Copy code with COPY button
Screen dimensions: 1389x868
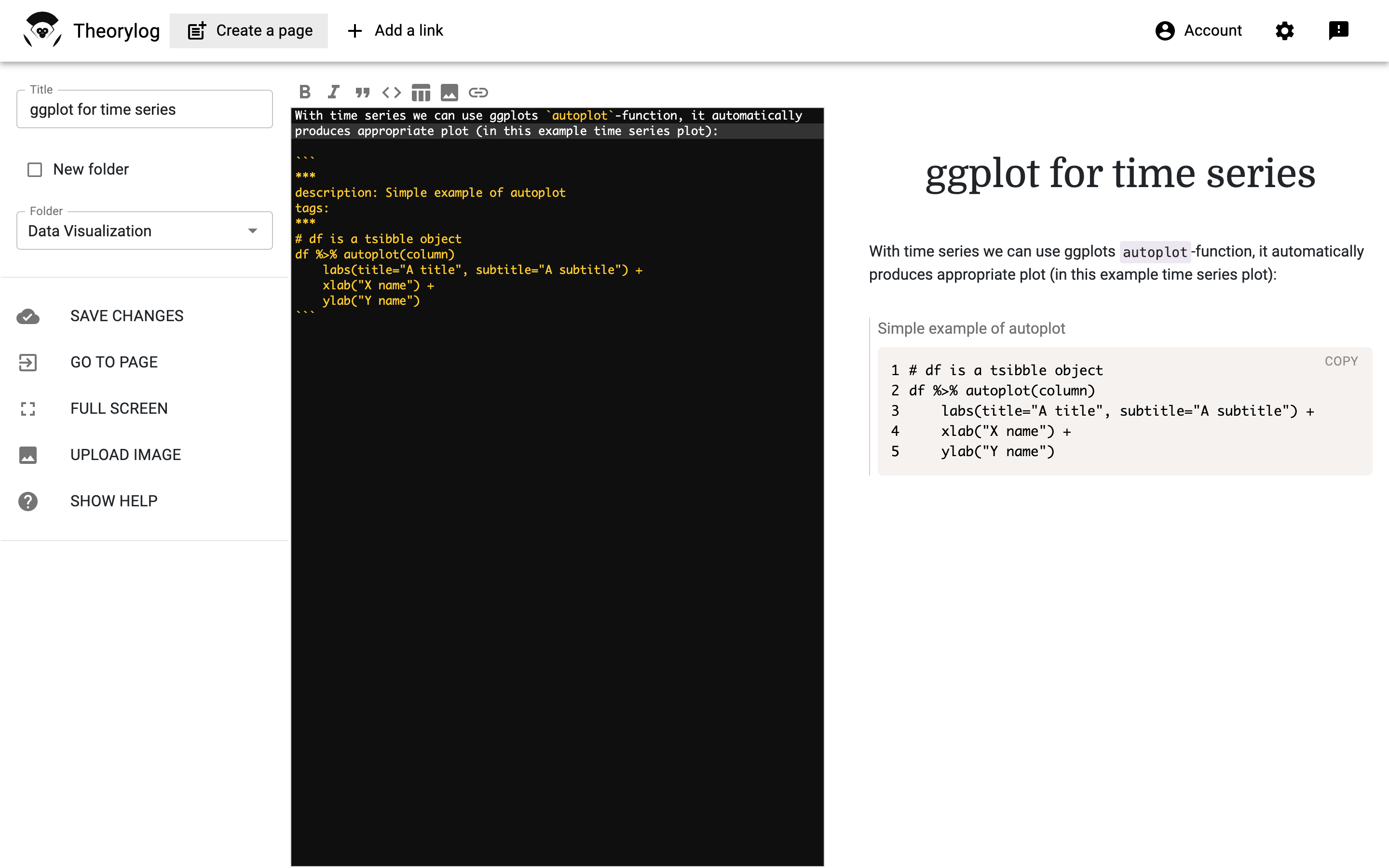click(1341, 361)
